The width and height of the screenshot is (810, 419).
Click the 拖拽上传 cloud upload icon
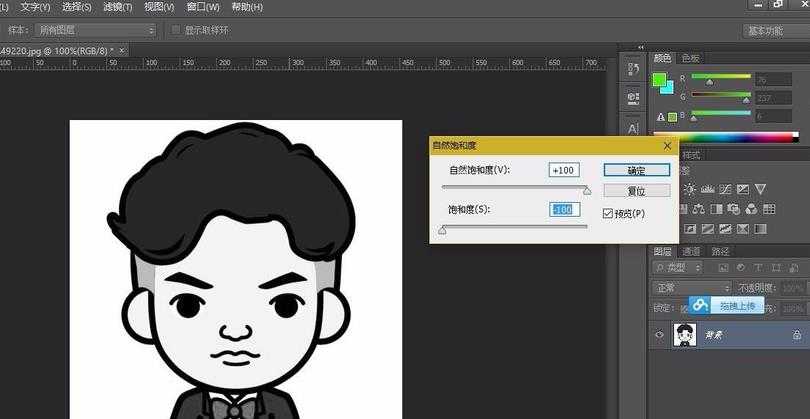click(700, 305)
